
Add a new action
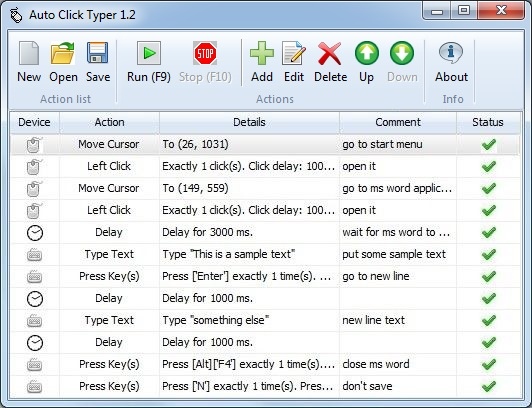[262, 62]
